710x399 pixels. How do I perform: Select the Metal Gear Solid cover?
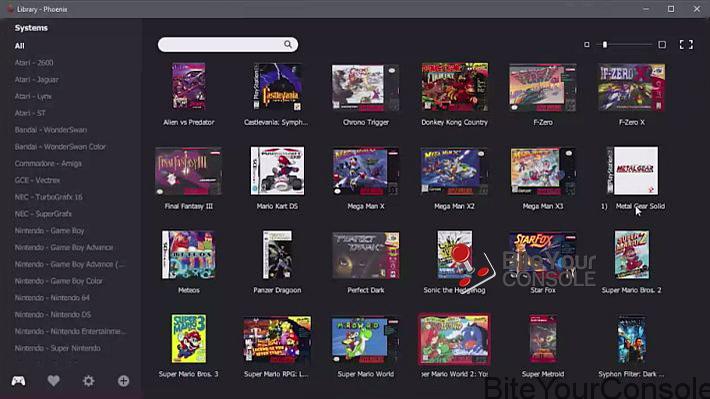[633, 170]
